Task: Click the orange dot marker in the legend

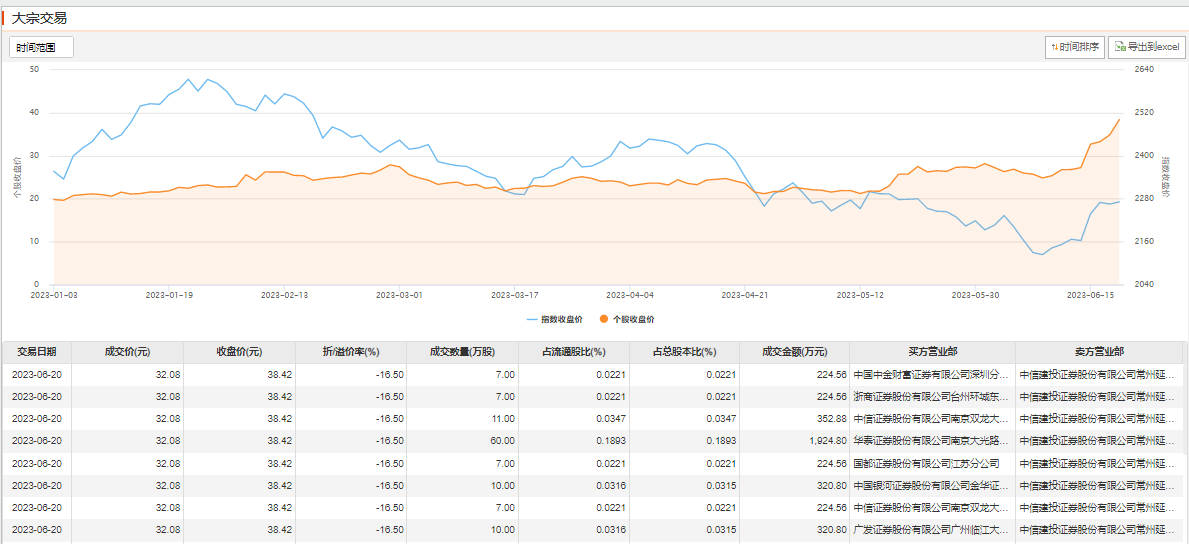Action: [603, 319]
